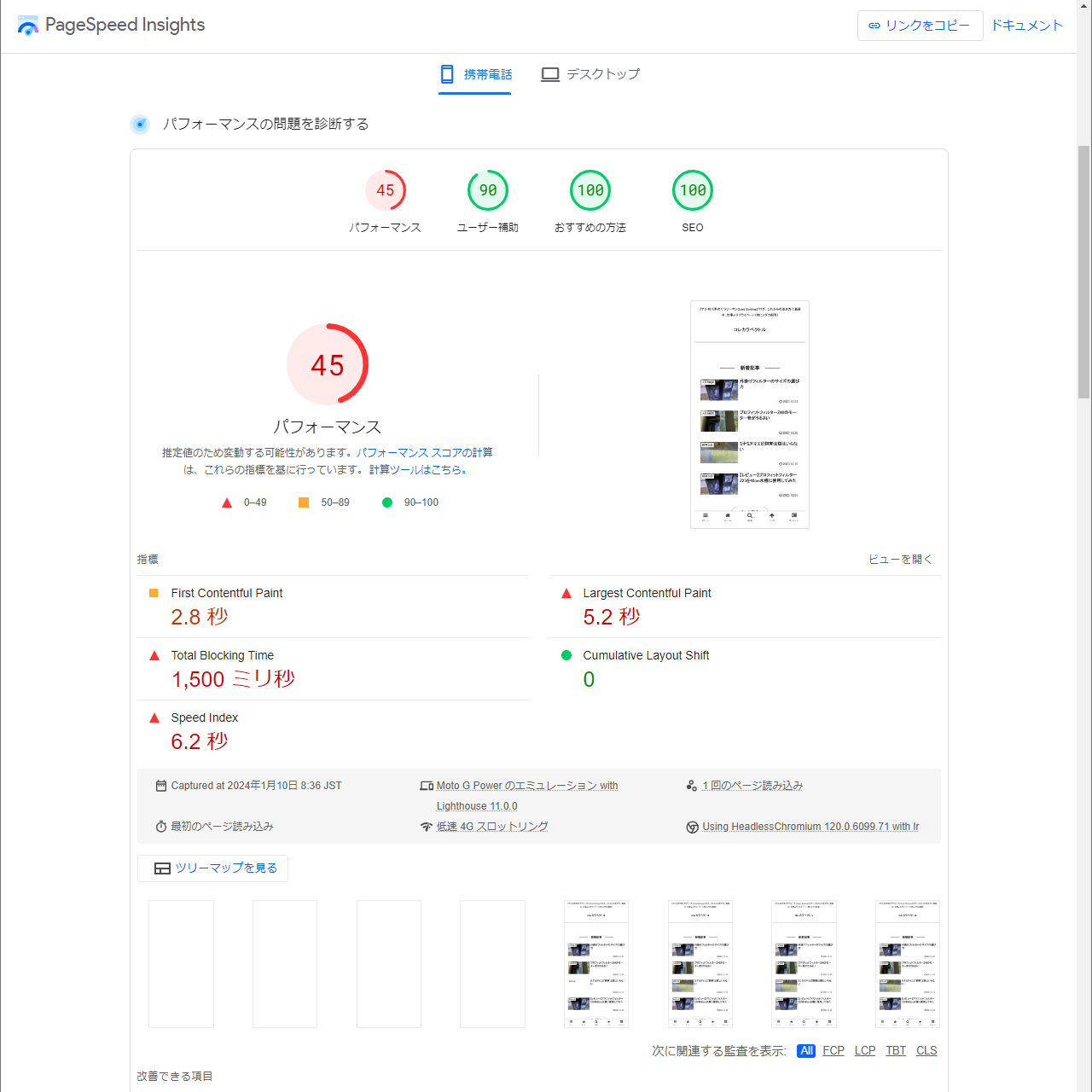
Task: Filter audits by LCP
Action: pyautogui.click(x=865, y=1051)
